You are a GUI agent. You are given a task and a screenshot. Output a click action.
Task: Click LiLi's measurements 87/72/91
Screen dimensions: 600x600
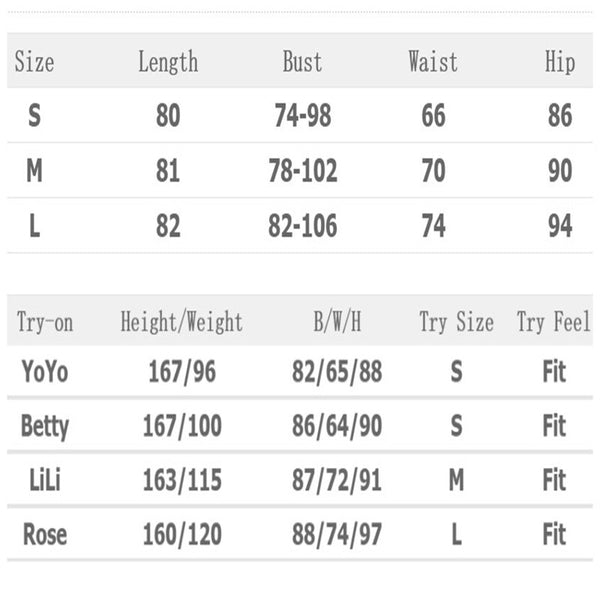(337, 480)
